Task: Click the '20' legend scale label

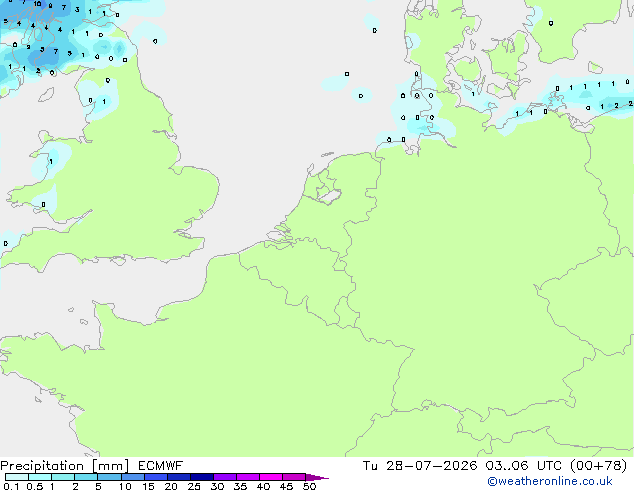Action: click(x=171, y=486)
